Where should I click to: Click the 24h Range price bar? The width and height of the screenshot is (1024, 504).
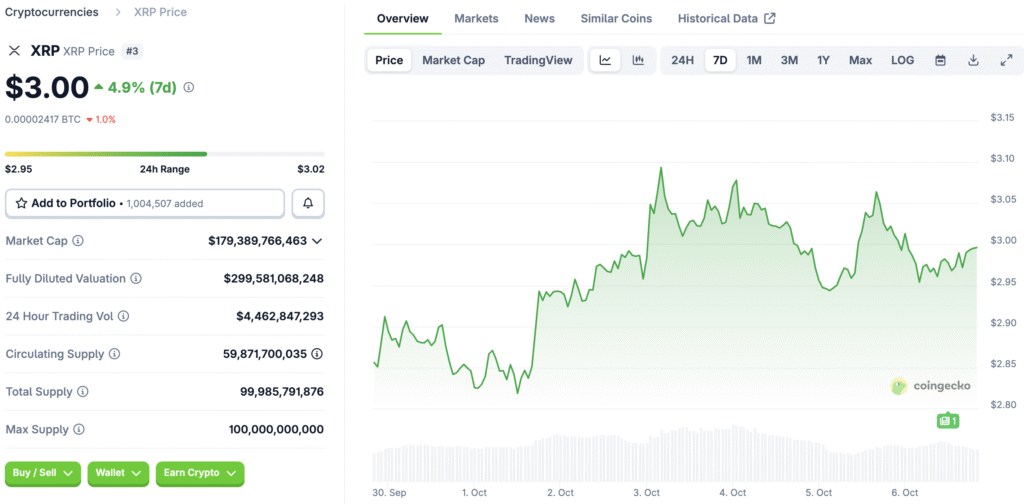point(164,154)
